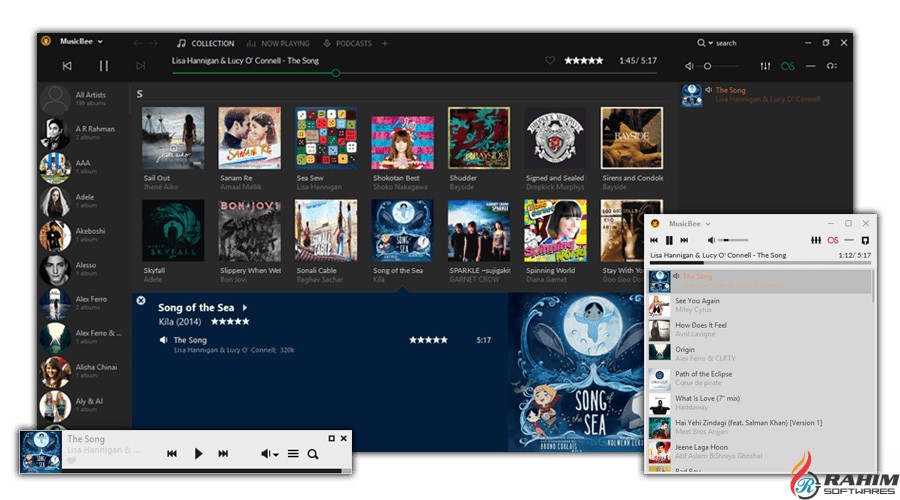
Task: Click compact player playlist scrollbar
Action: pyautogui.click(x=872, y=286)
